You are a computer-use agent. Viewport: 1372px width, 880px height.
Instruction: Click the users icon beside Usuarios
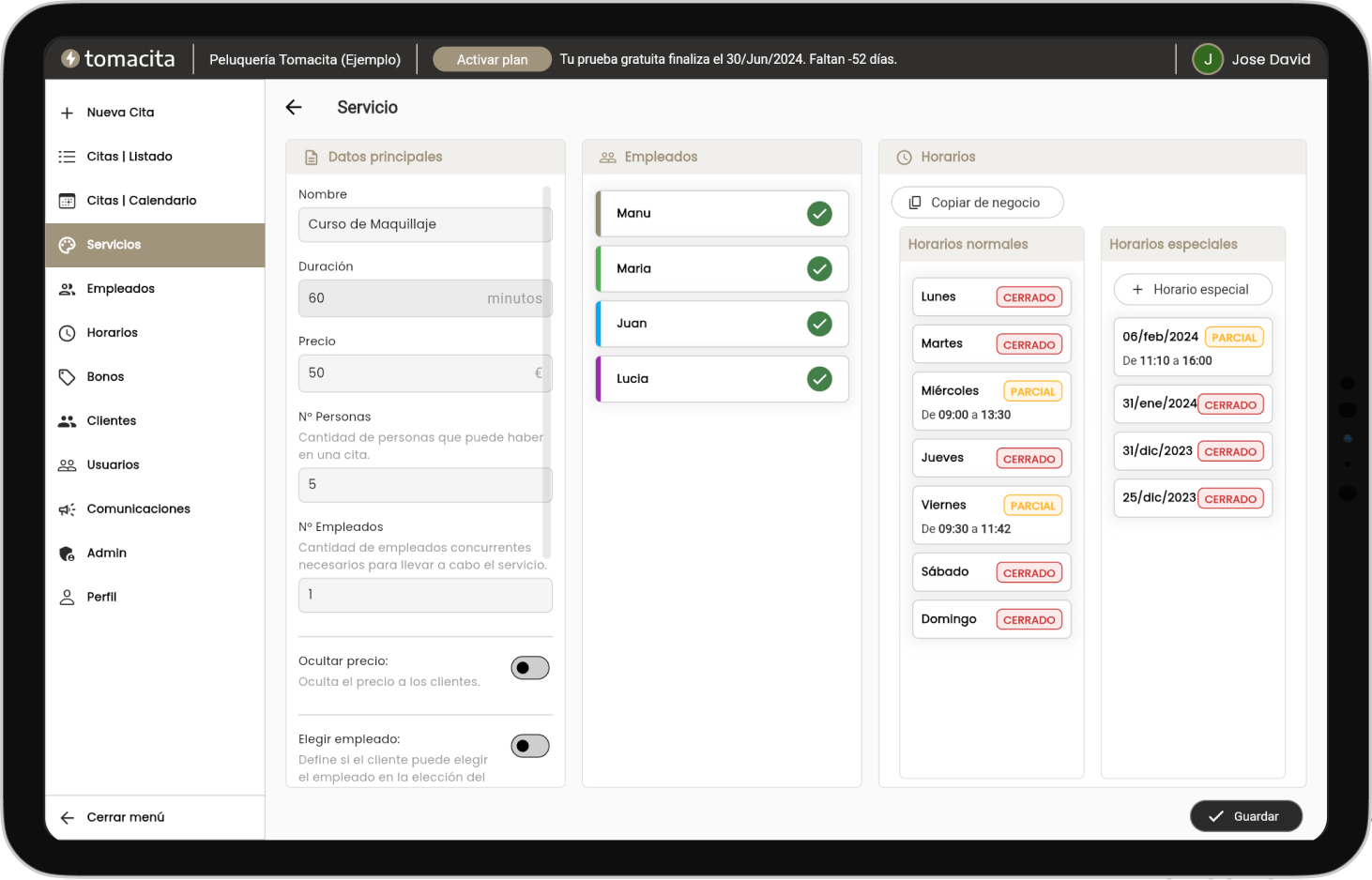[67, 465]
